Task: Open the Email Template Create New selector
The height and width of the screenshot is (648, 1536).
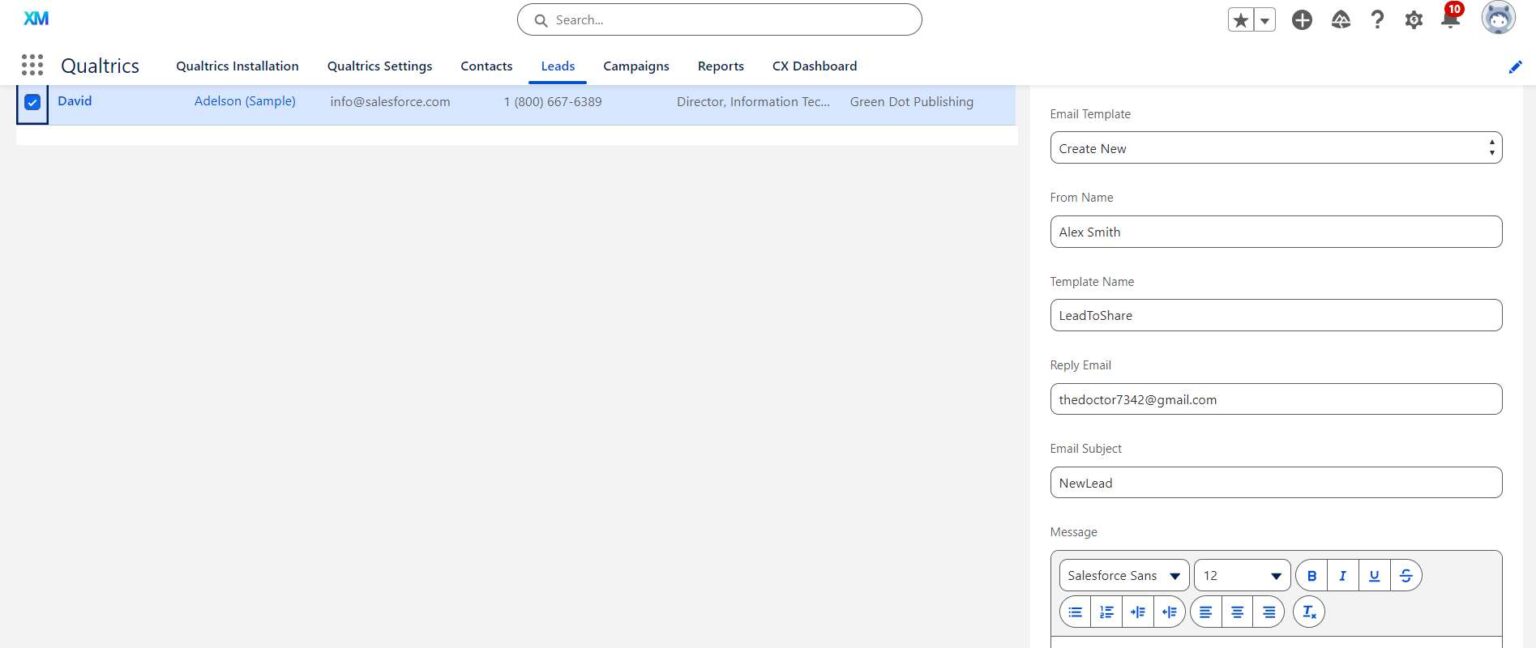Action: (1276, 147)
